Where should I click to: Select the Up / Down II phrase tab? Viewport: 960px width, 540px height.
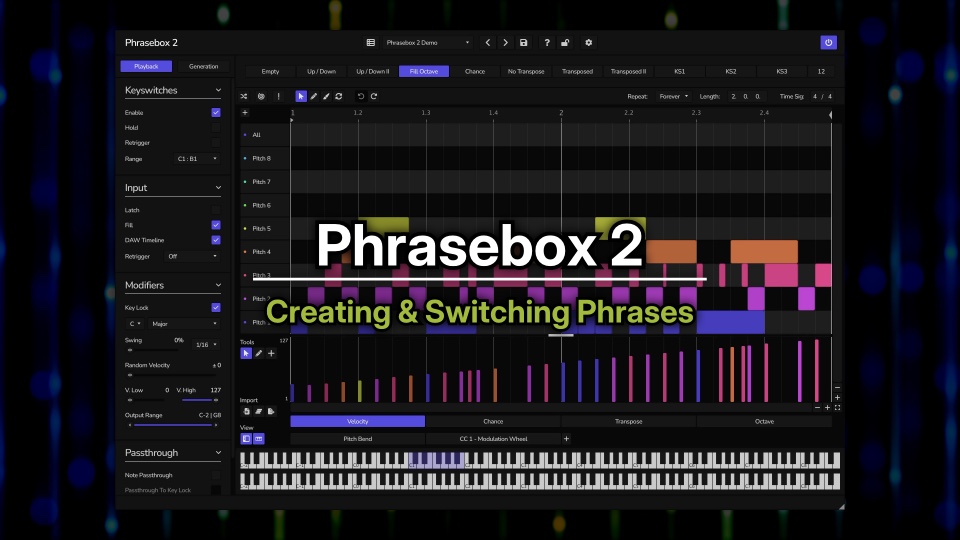point(372,72)
